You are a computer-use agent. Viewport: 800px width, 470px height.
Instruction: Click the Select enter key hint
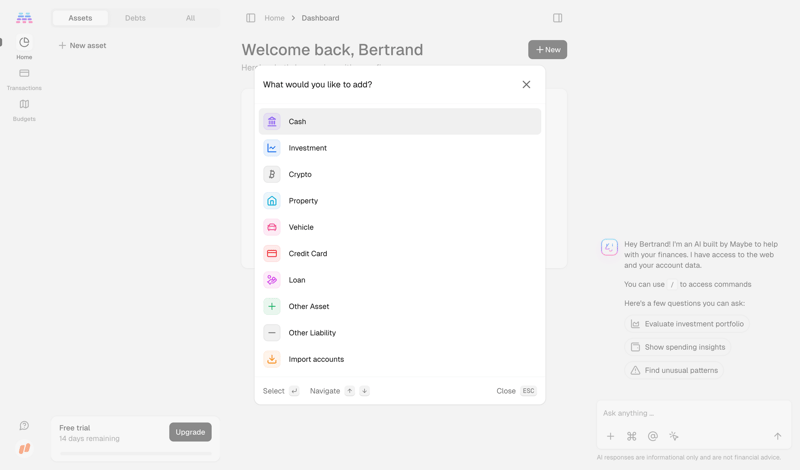(x=294, y=391)
